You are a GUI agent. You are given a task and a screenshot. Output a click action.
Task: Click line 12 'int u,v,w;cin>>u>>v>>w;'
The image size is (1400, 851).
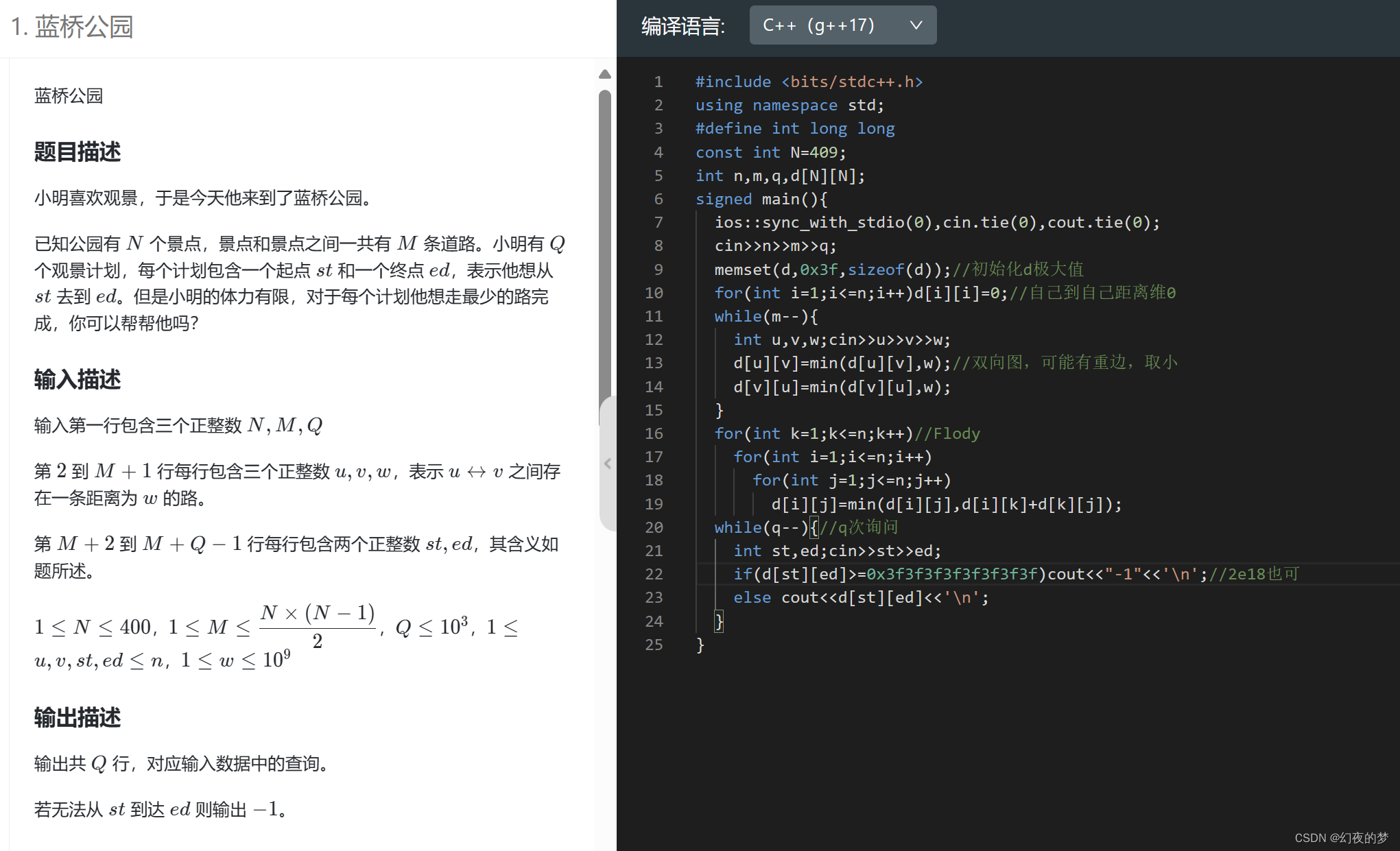click(x=842, y=339)
